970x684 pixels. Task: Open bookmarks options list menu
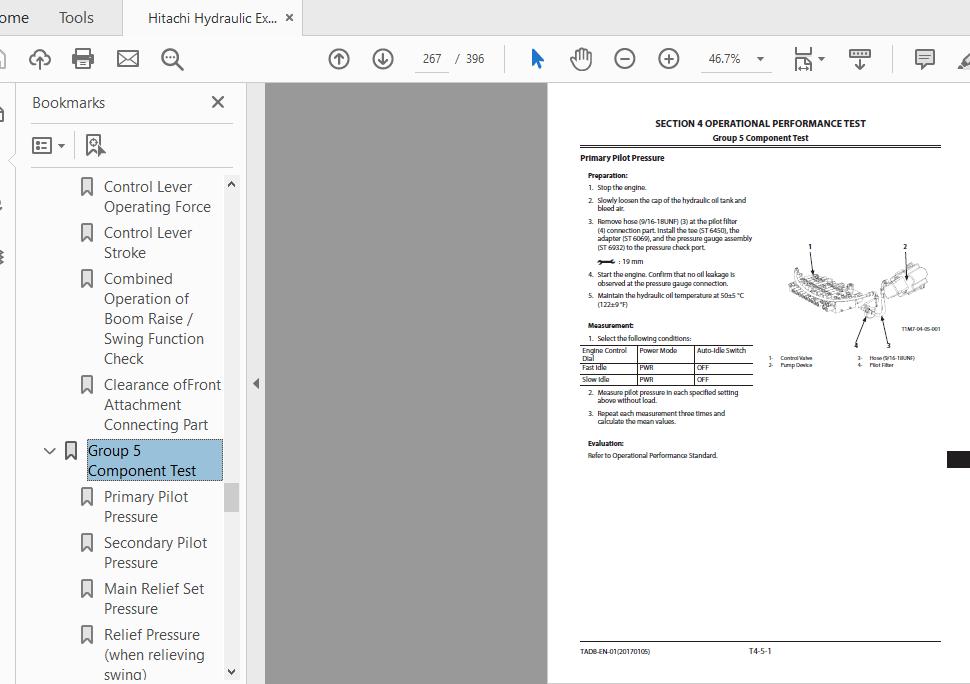tap(48, 146)
